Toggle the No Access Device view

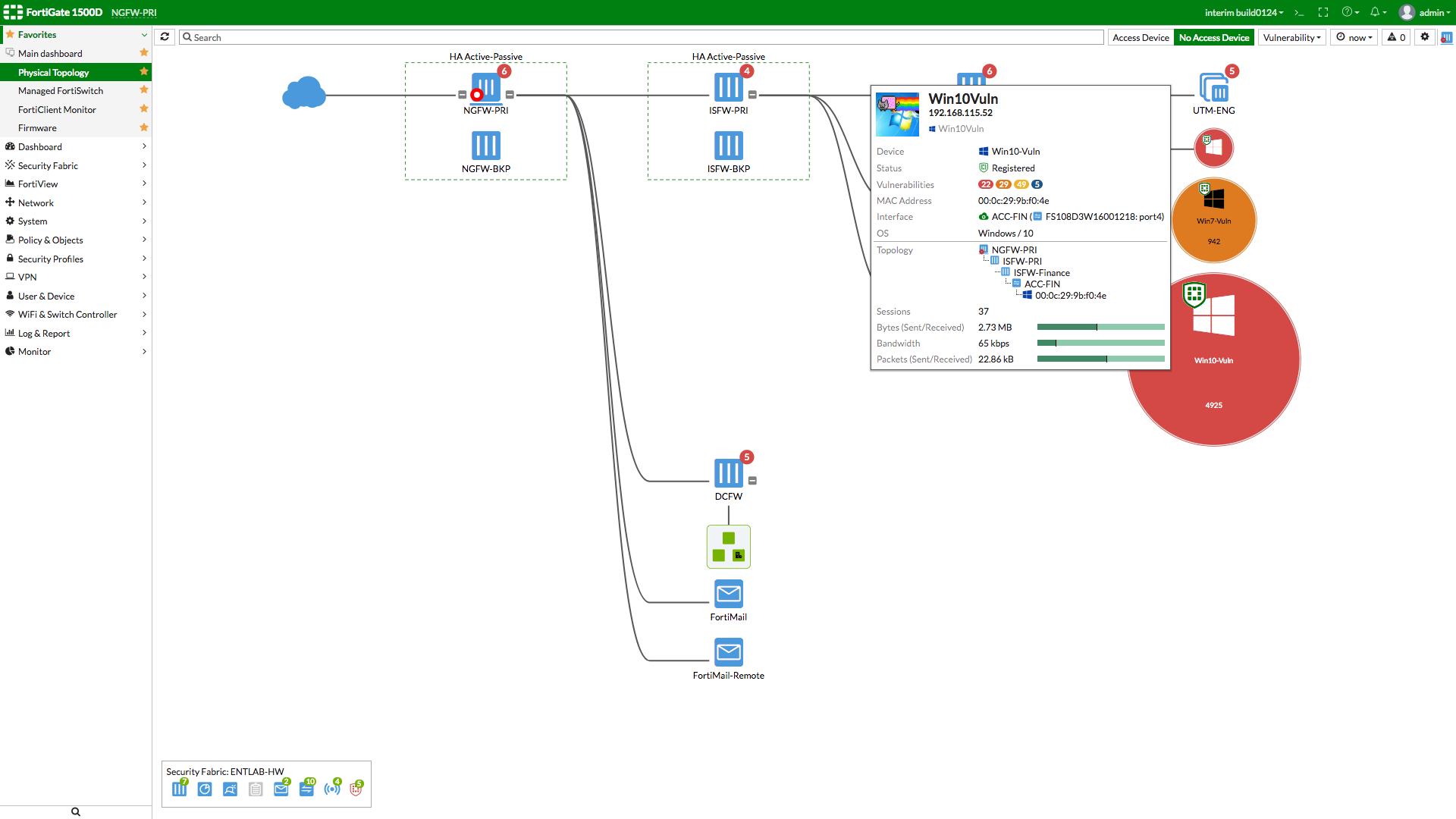[x=1213, y=37]
